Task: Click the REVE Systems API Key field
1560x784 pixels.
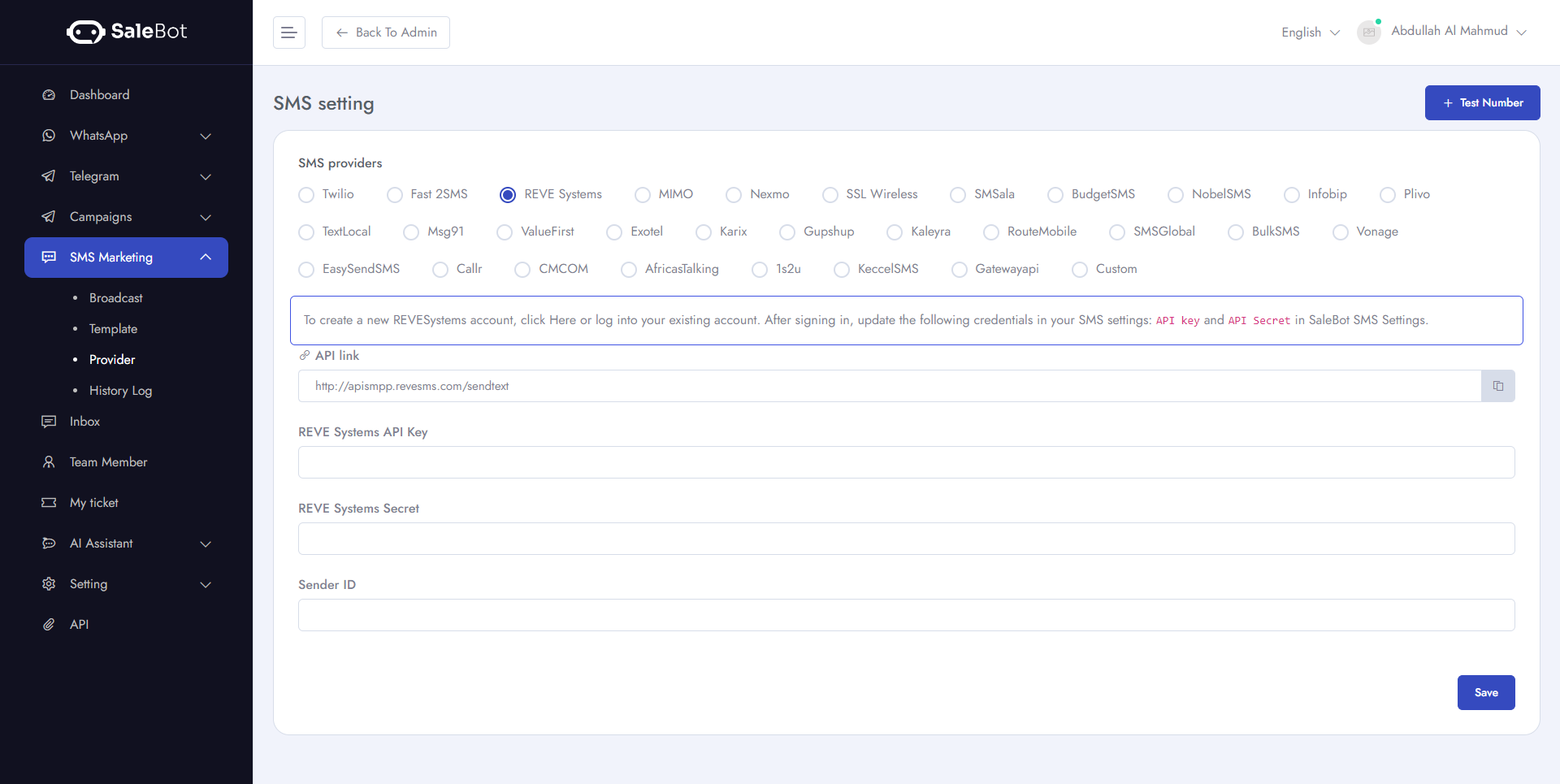Action: [906, 462]
